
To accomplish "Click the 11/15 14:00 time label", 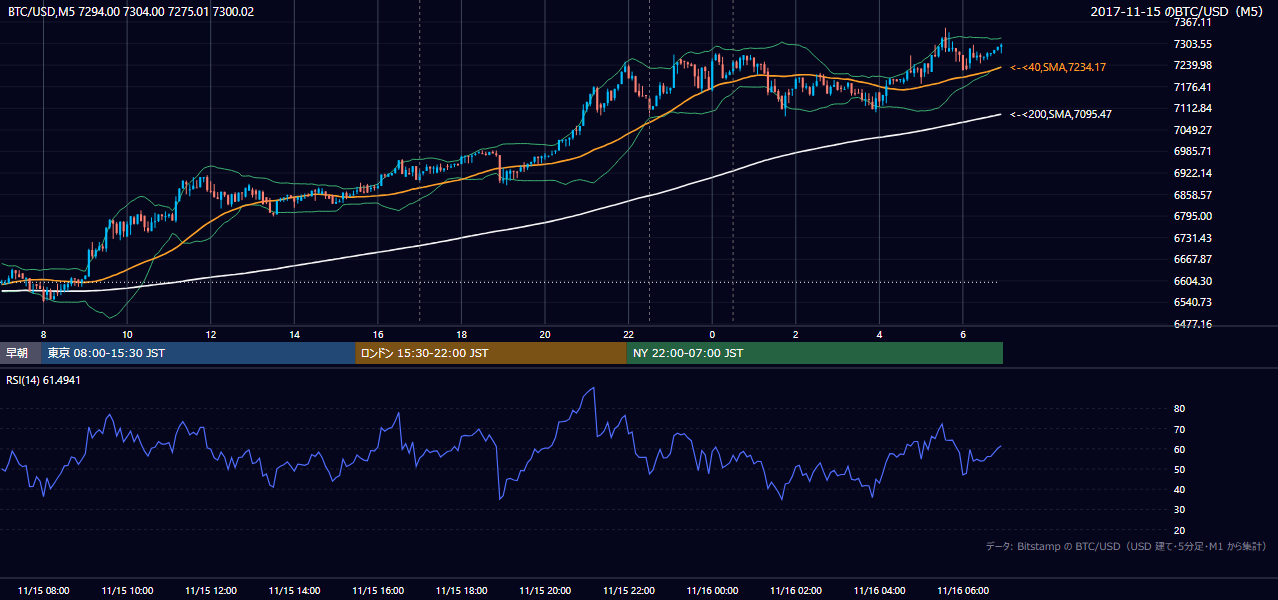I will point(294,591).
